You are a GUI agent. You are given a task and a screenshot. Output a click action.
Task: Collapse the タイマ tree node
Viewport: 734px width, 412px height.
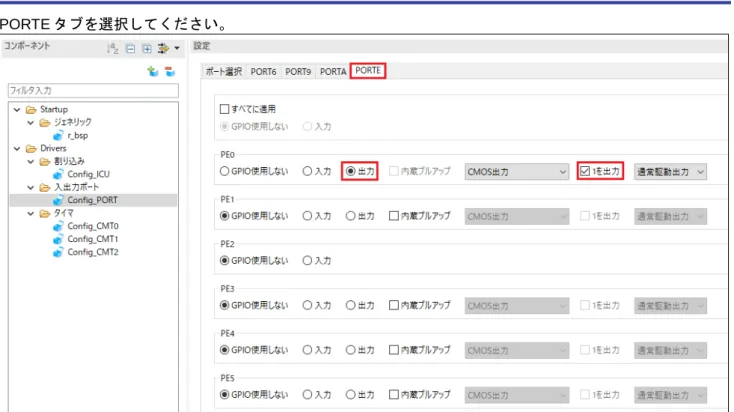point(30,213)
